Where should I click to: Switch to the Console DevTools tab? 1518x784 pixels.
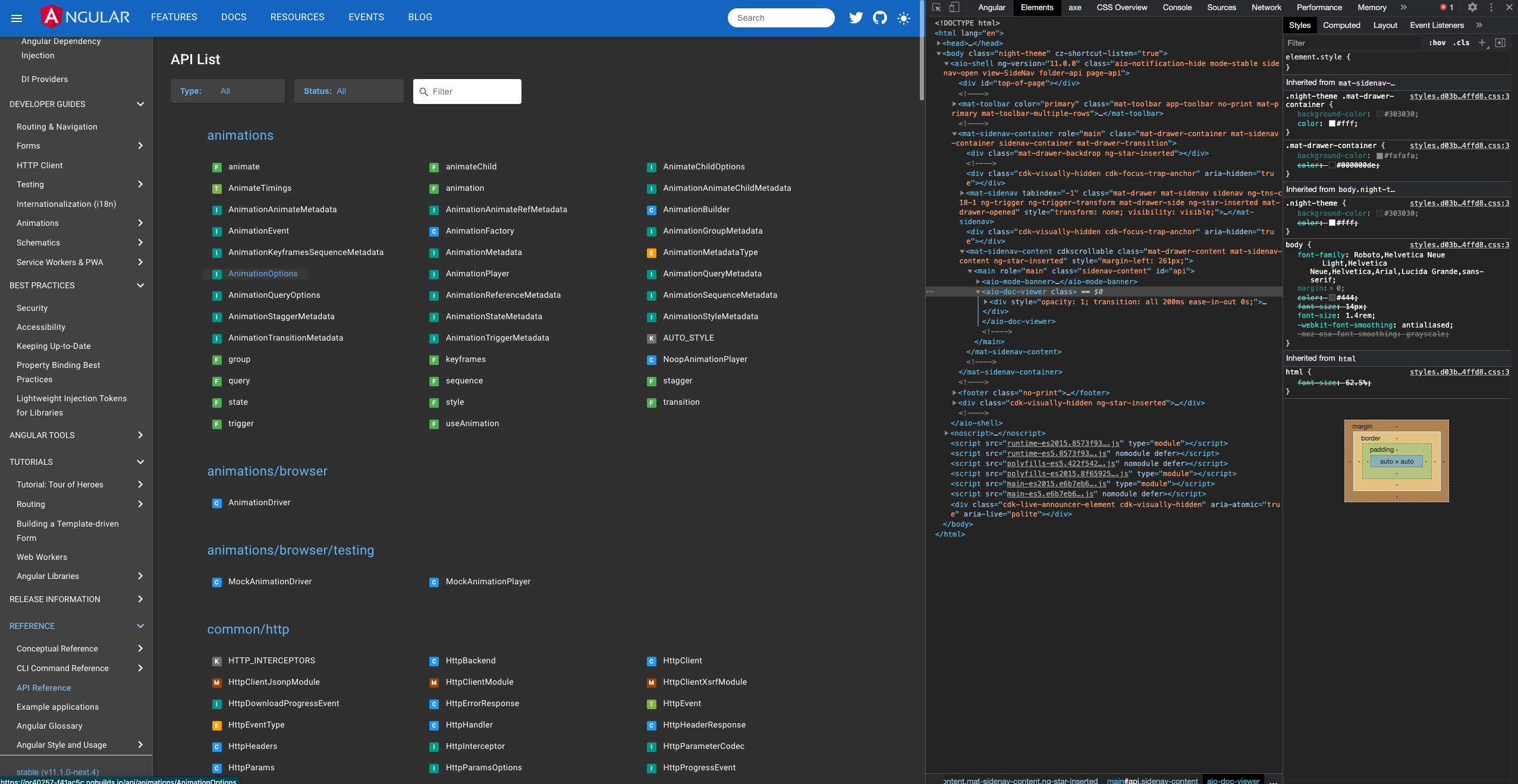tap(1177, 7)
